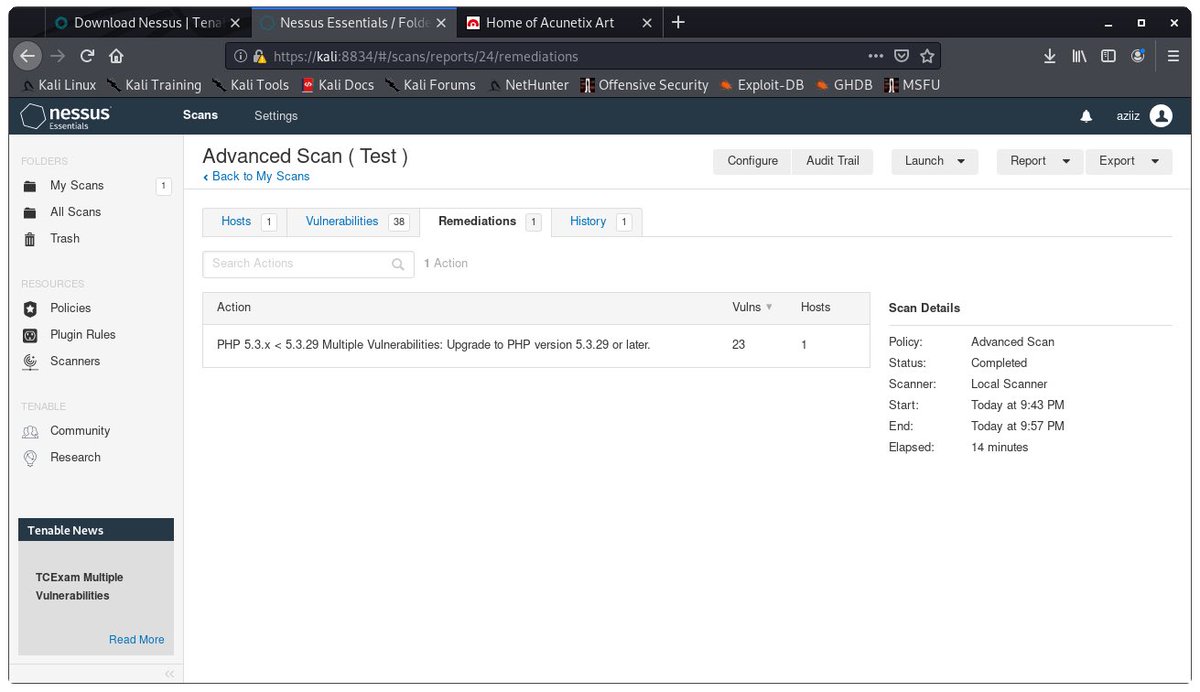
Task: Bookmark this page with the star icon
Action: click(x=927, y=56)
